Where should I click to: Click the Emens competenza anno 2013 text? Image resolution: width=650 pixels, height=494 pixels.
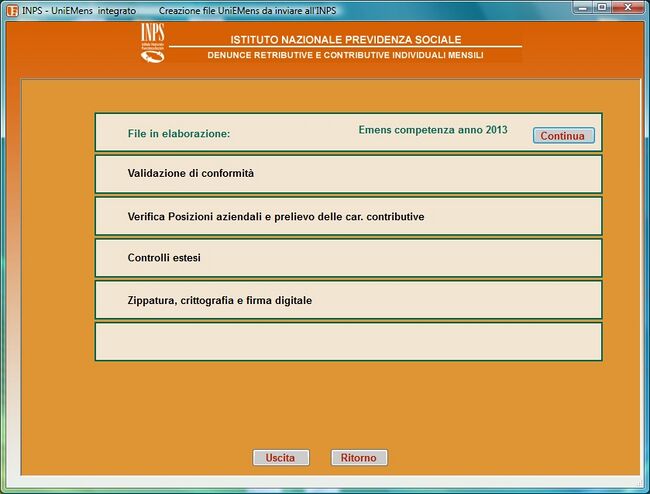point(432,130)
